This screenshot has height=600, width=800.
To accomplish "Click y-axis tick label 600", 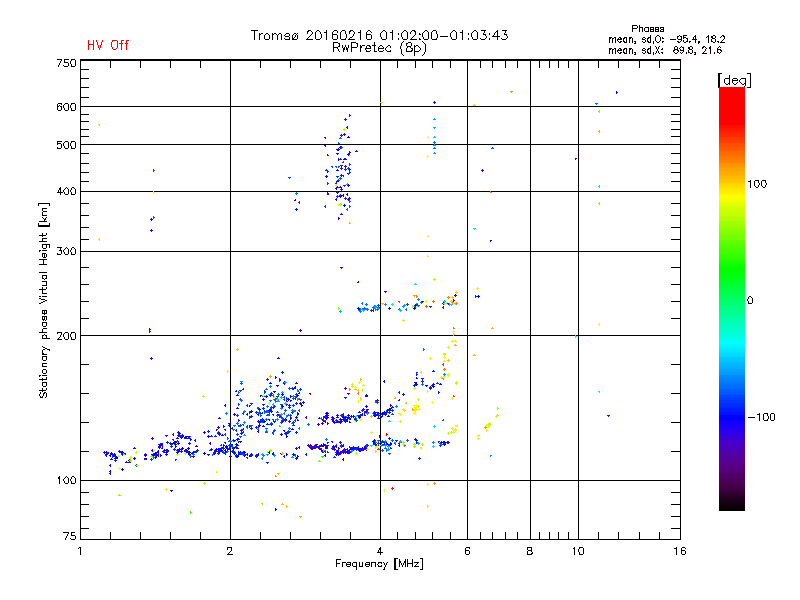I will [66, 107].
